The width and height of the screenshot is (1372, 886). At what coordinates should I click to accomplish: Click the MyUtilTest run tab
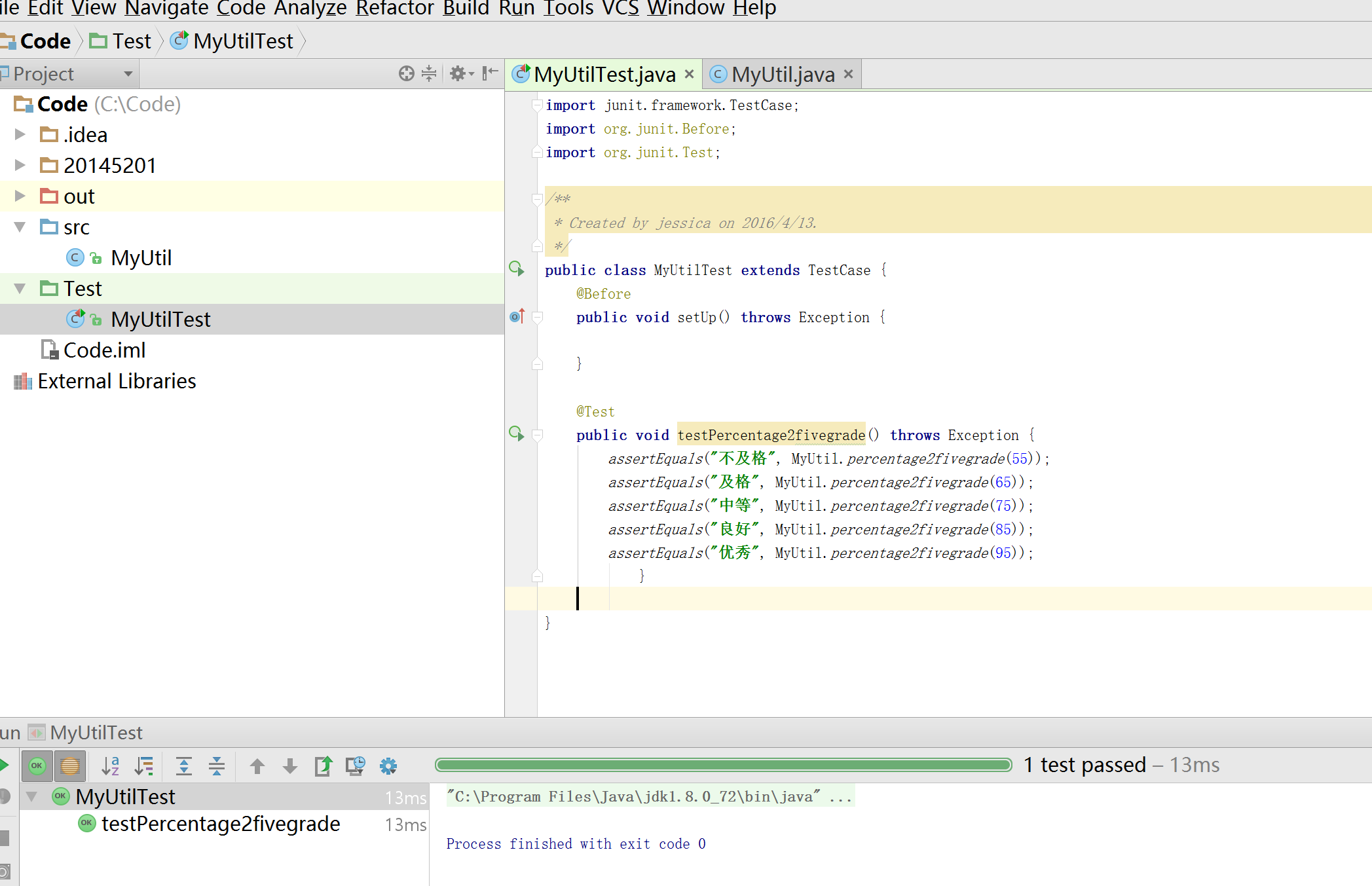pyautogui.click(x=86, y=732)
